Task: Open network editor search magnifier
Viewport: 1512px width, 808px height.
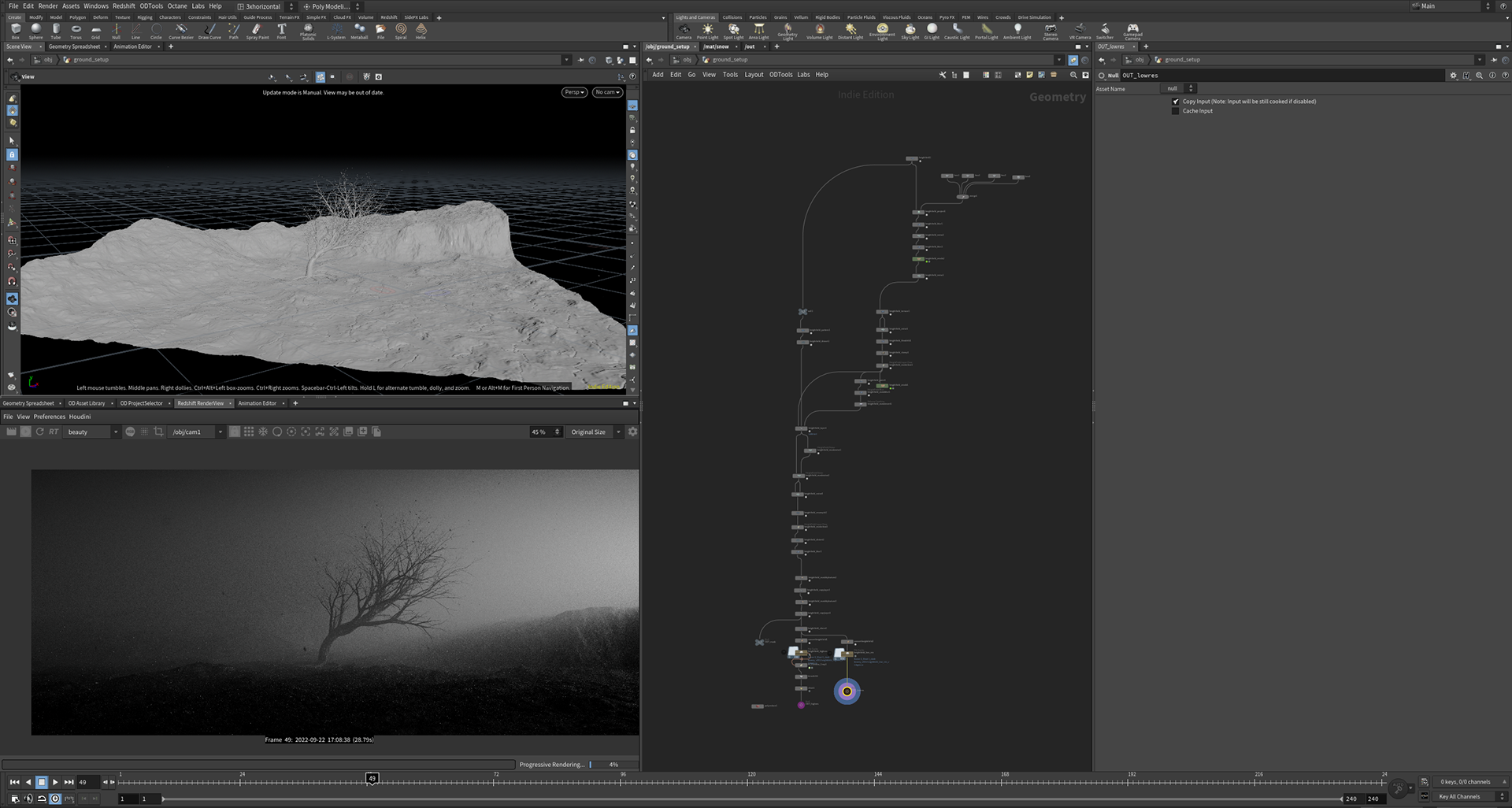Action: (1073, 75)
